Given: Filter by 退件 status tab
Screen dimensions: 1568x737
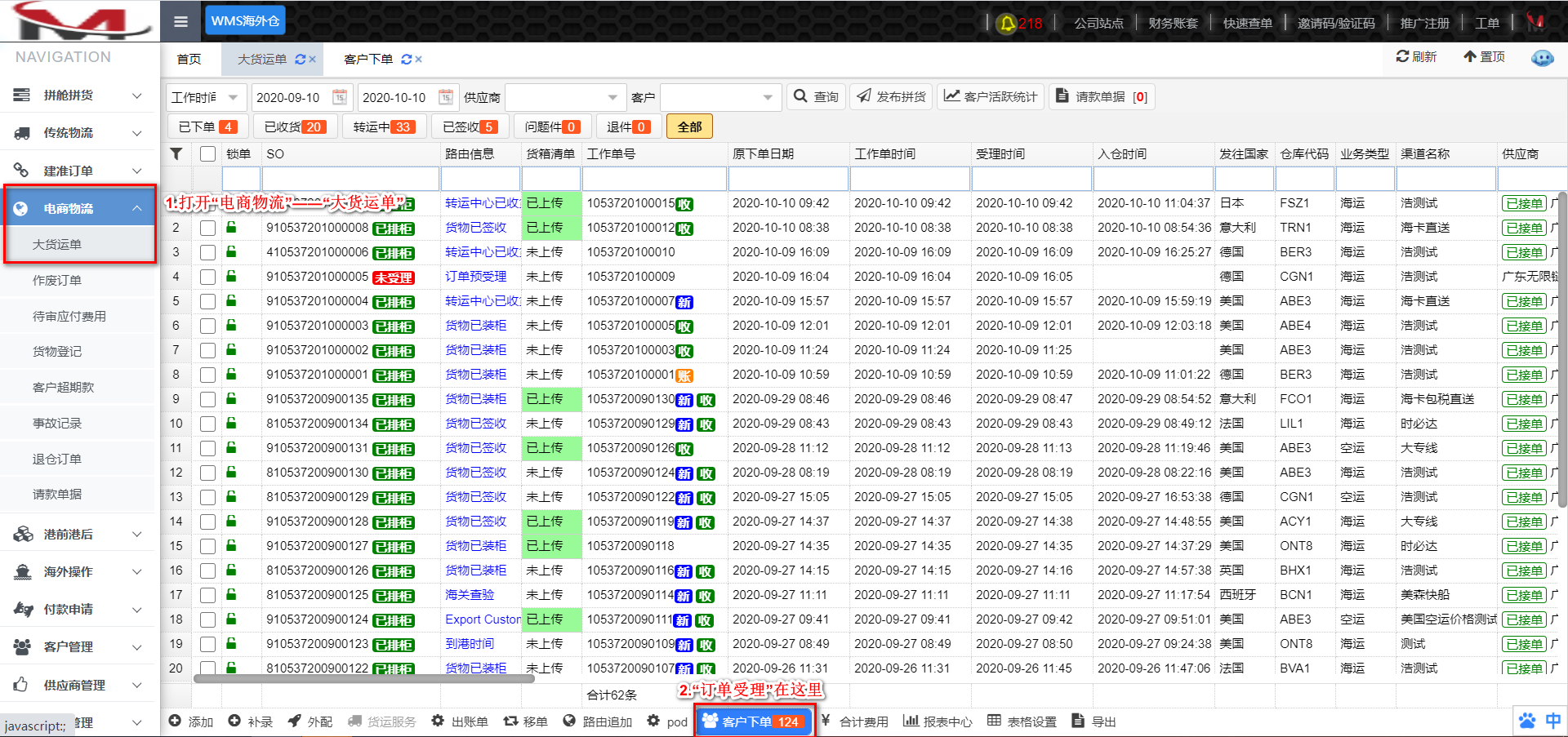Looking at the screenshot, I should 628,127.
